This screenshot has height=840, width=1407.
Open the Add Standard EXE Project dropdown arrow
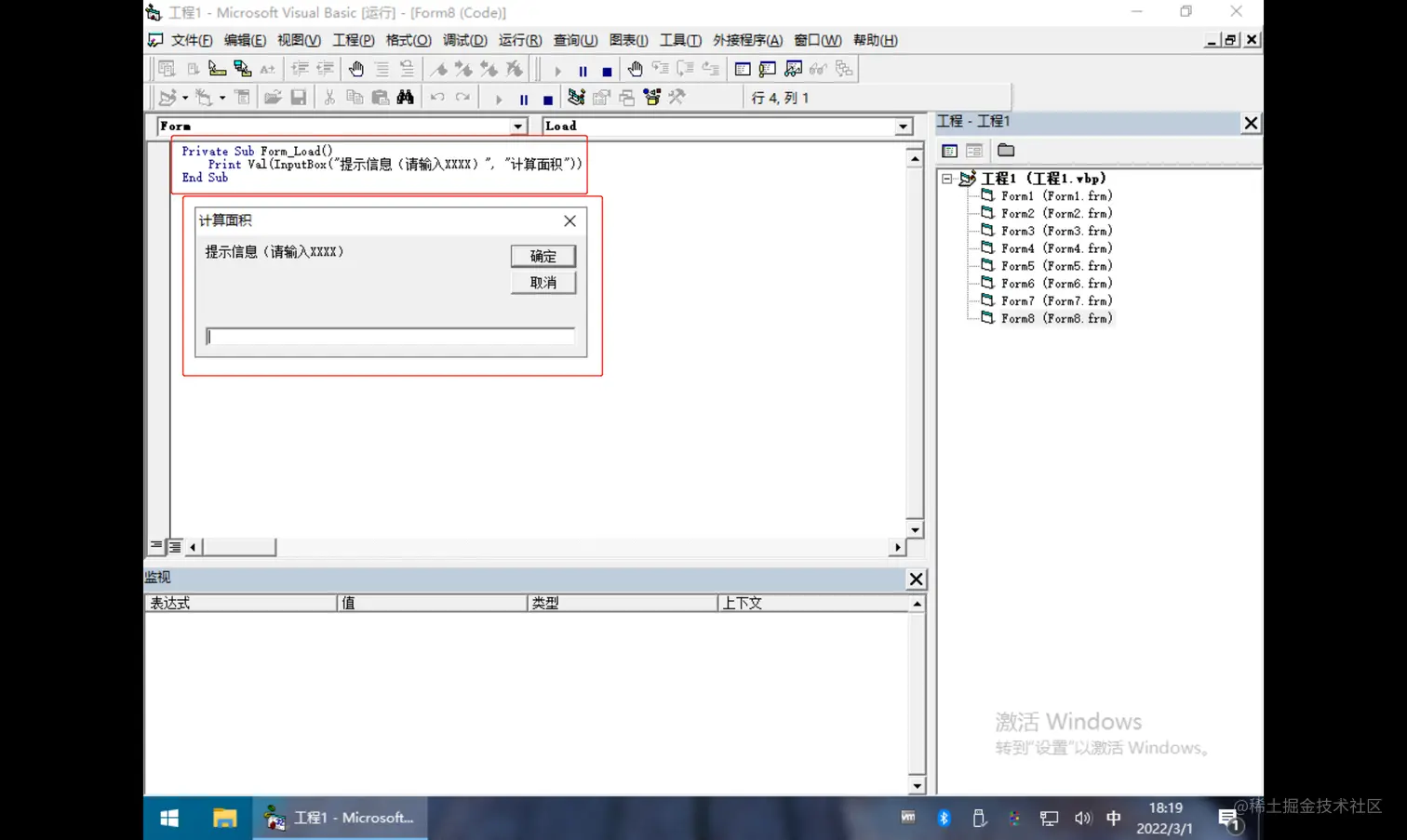(185, 98)
